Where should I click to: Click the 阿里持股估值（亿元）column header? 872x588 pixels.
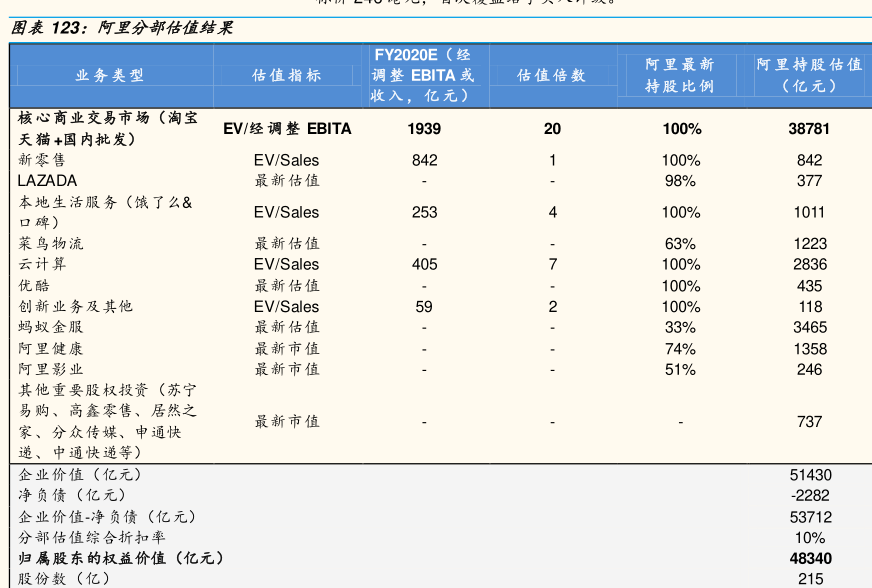click(x=809, y=75)
